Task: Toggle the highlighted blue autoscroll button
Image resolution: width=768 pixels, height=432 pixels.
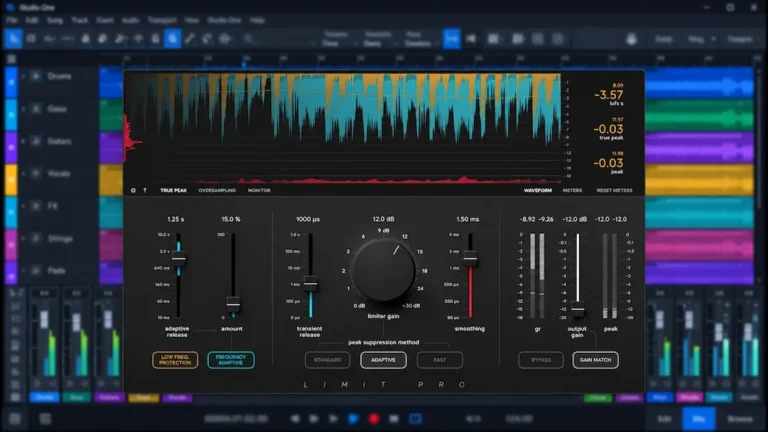Action: coord(452,38)
